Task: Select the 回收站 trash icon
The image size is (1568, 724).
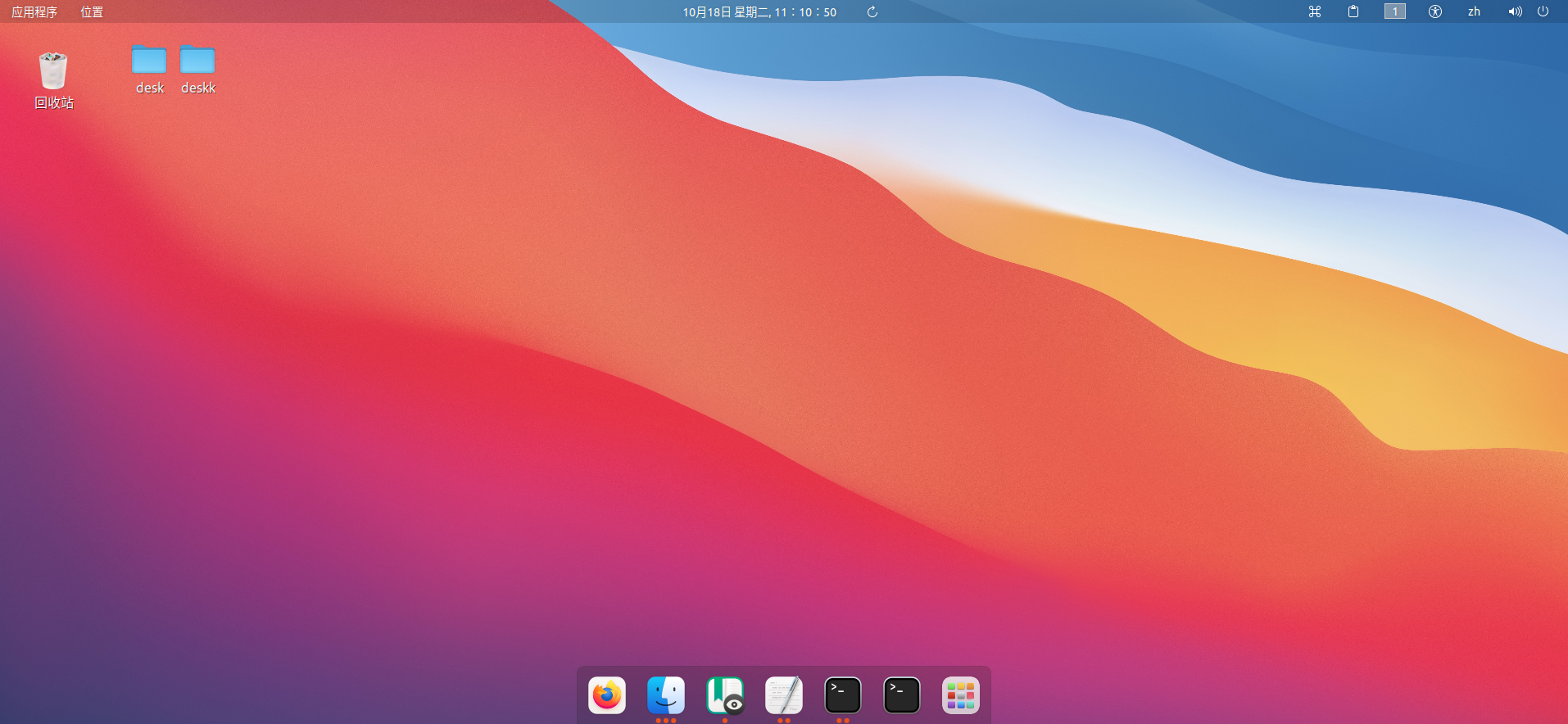Action: (x=53, y=70)
